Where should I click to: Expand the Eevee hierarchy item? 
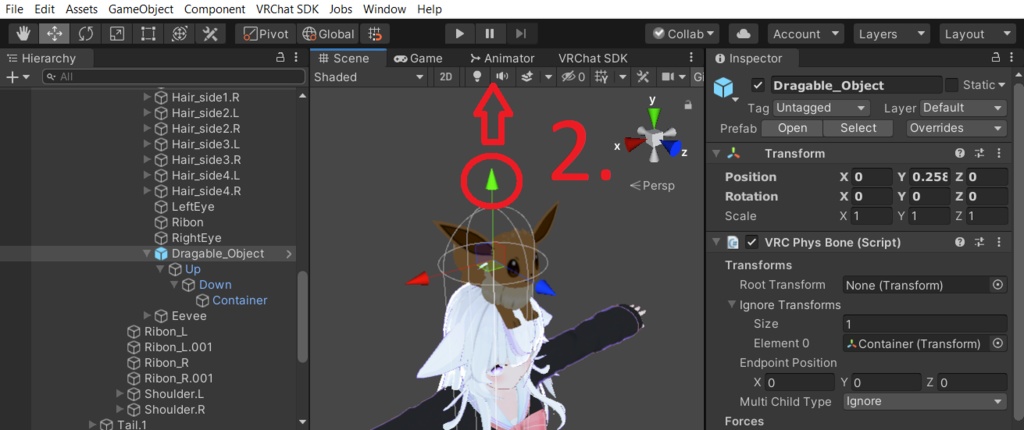click(x=147, y=316)
